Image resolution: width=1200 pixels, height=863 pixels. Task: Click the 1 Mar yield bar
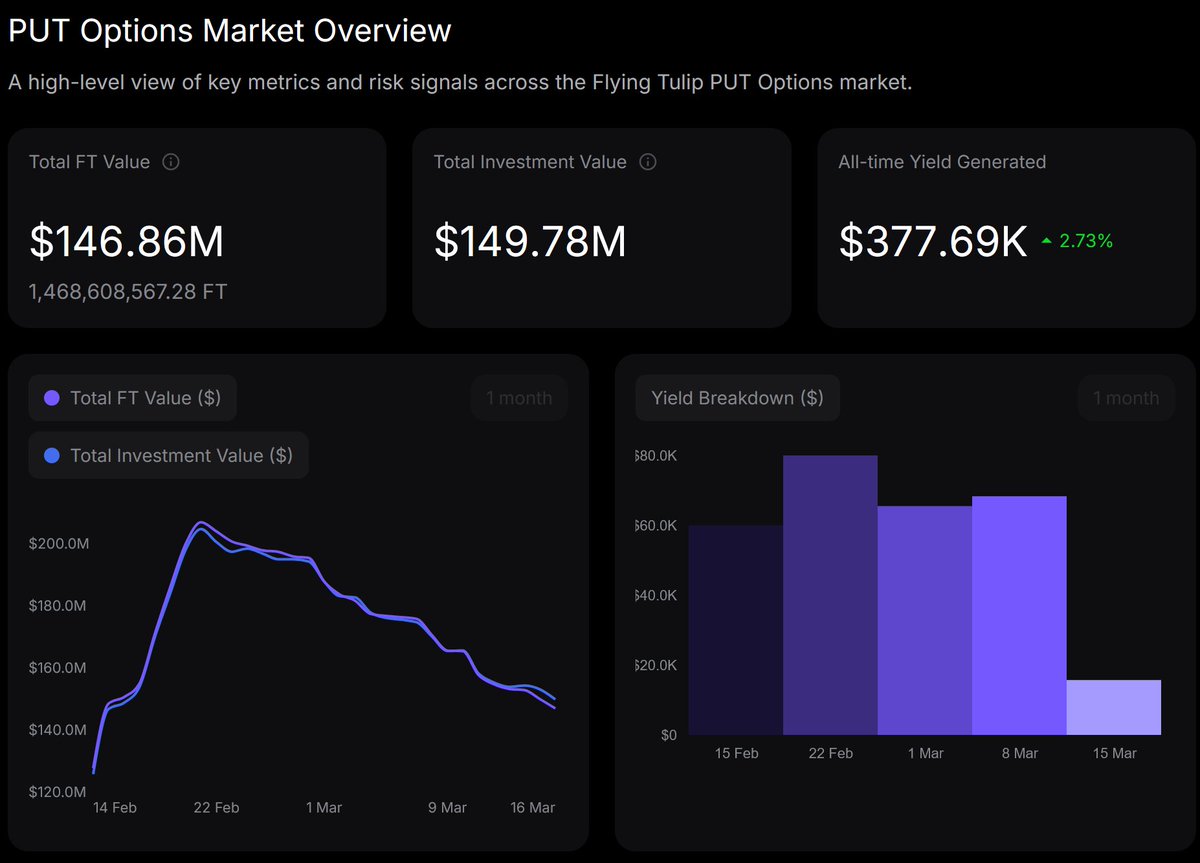coord(925,620)
